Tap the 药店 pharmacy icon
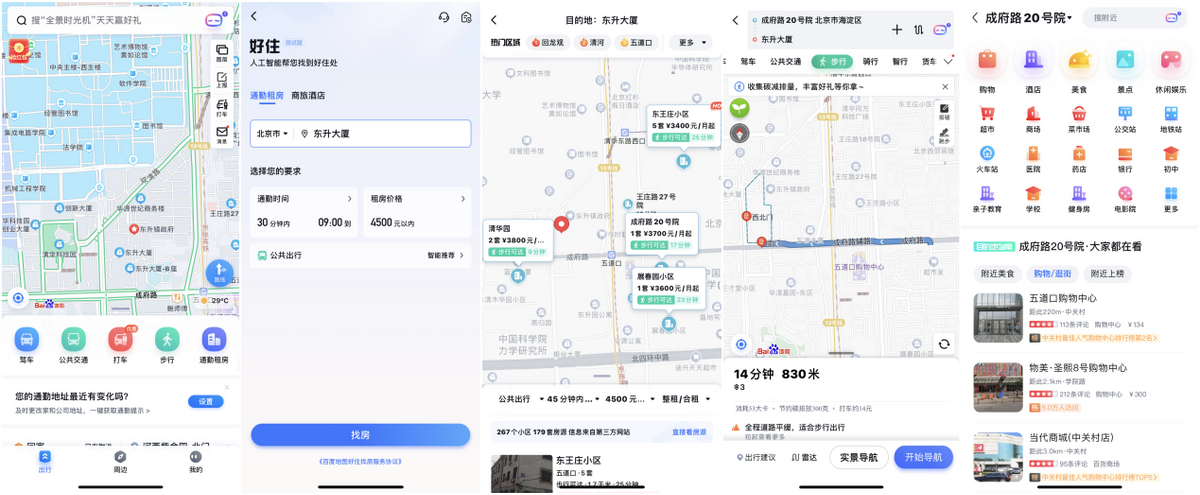This screenshot has width=1200, height=495. point(1079,160)
